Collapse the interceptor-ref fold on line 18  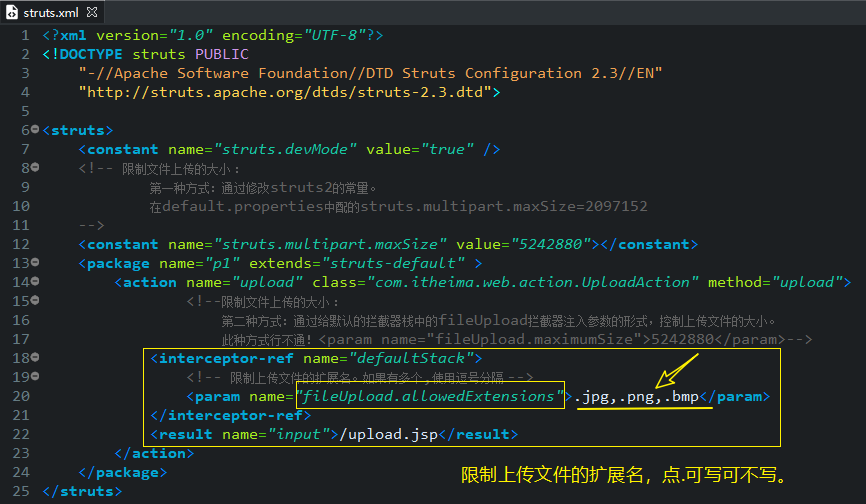[35, 357]
